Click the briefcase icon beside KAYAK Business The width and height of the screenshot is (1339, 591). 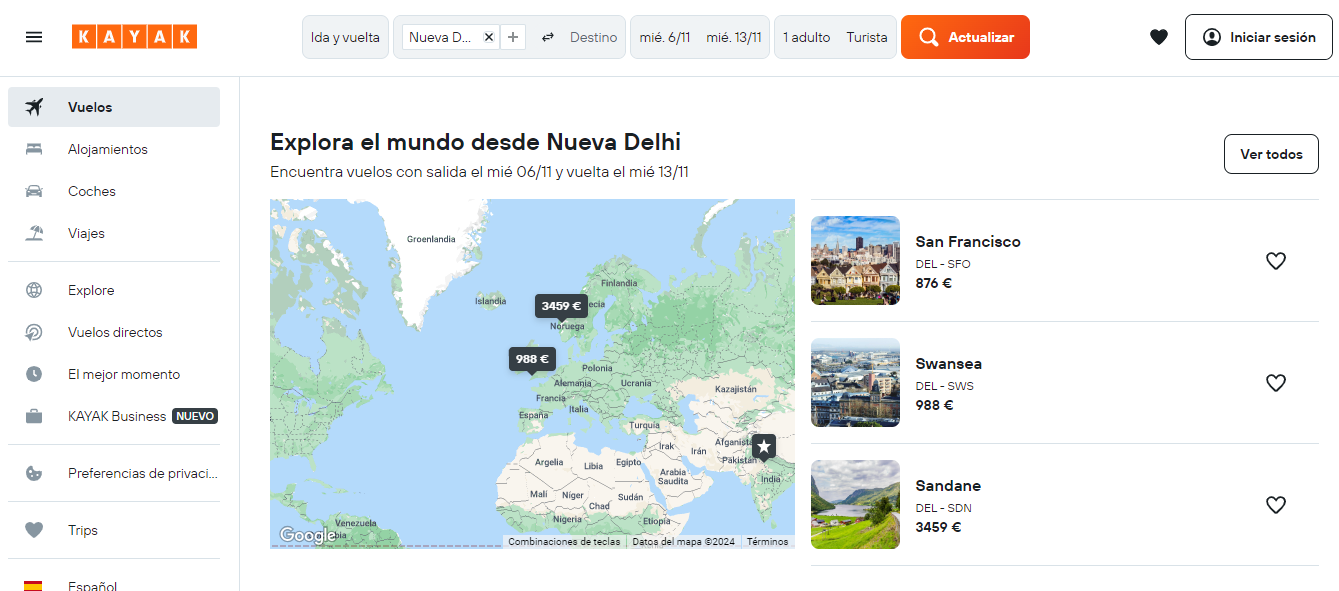(34, 416)
